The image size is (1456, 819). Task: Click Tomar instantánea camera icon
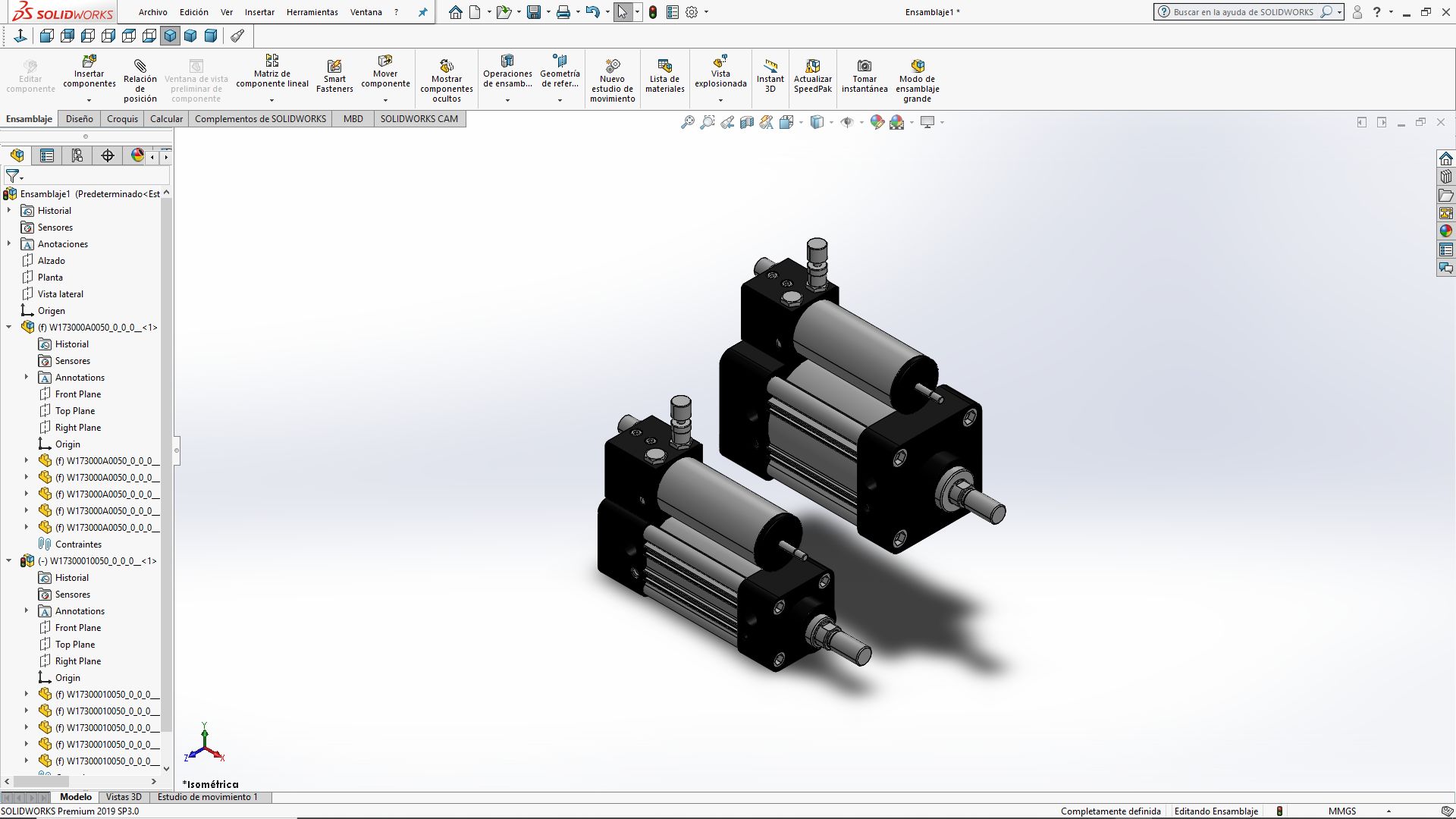(864, 67)
